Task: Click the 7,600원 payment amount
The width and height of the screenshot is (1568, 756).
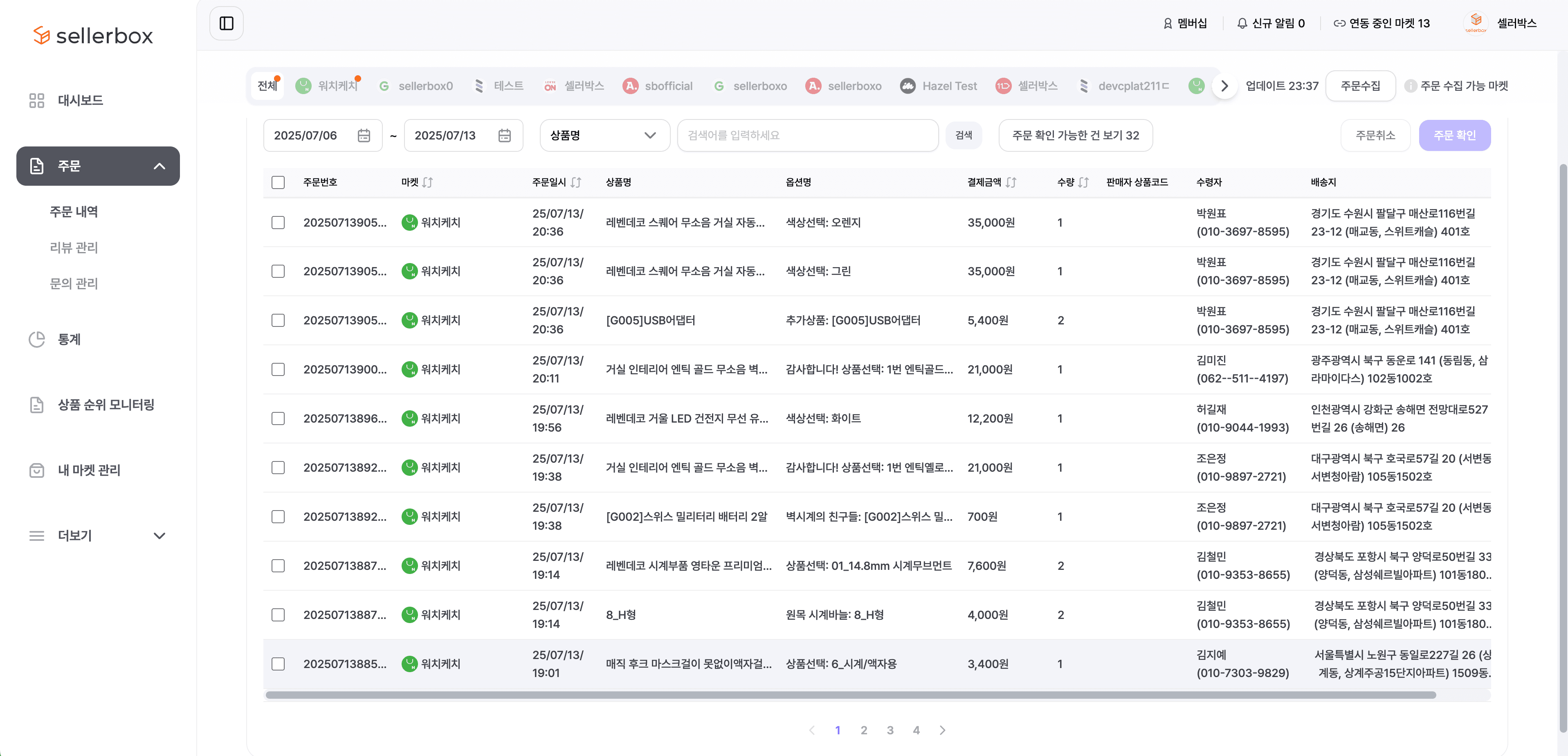Action: pyautogui.click(x=986, y=565)
